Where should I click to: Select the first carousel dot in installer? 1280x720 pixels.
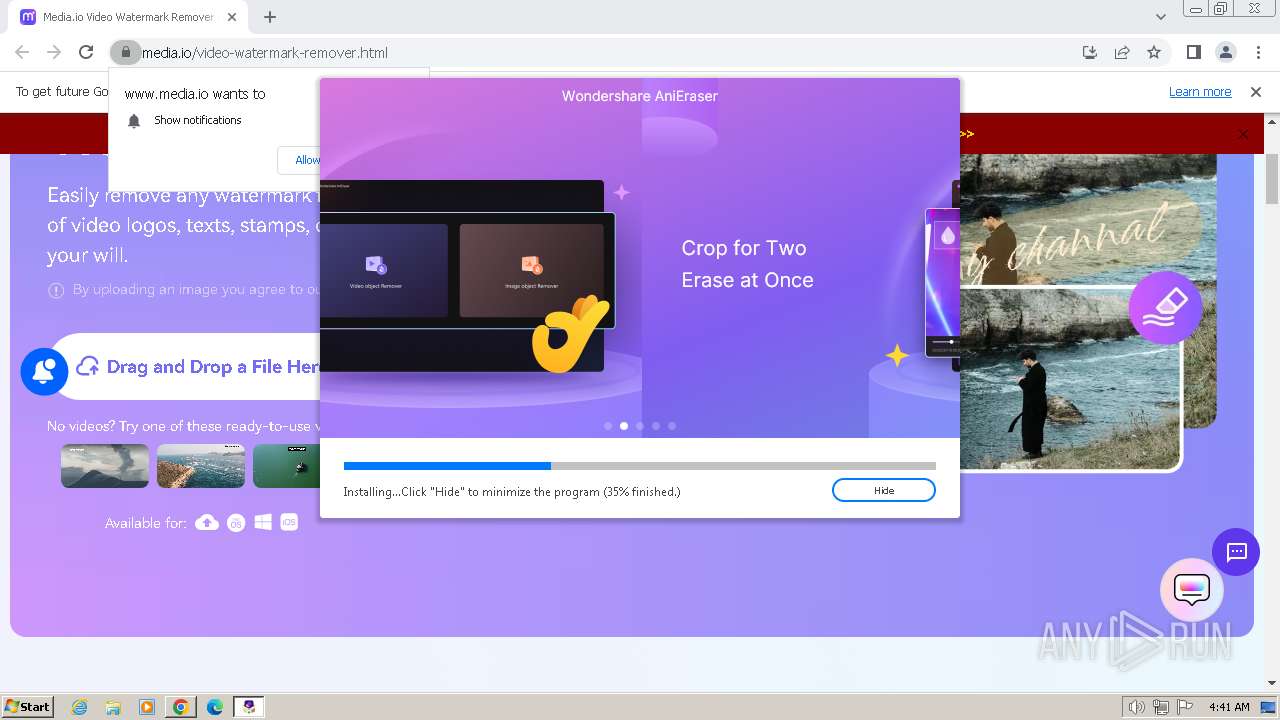608,426
